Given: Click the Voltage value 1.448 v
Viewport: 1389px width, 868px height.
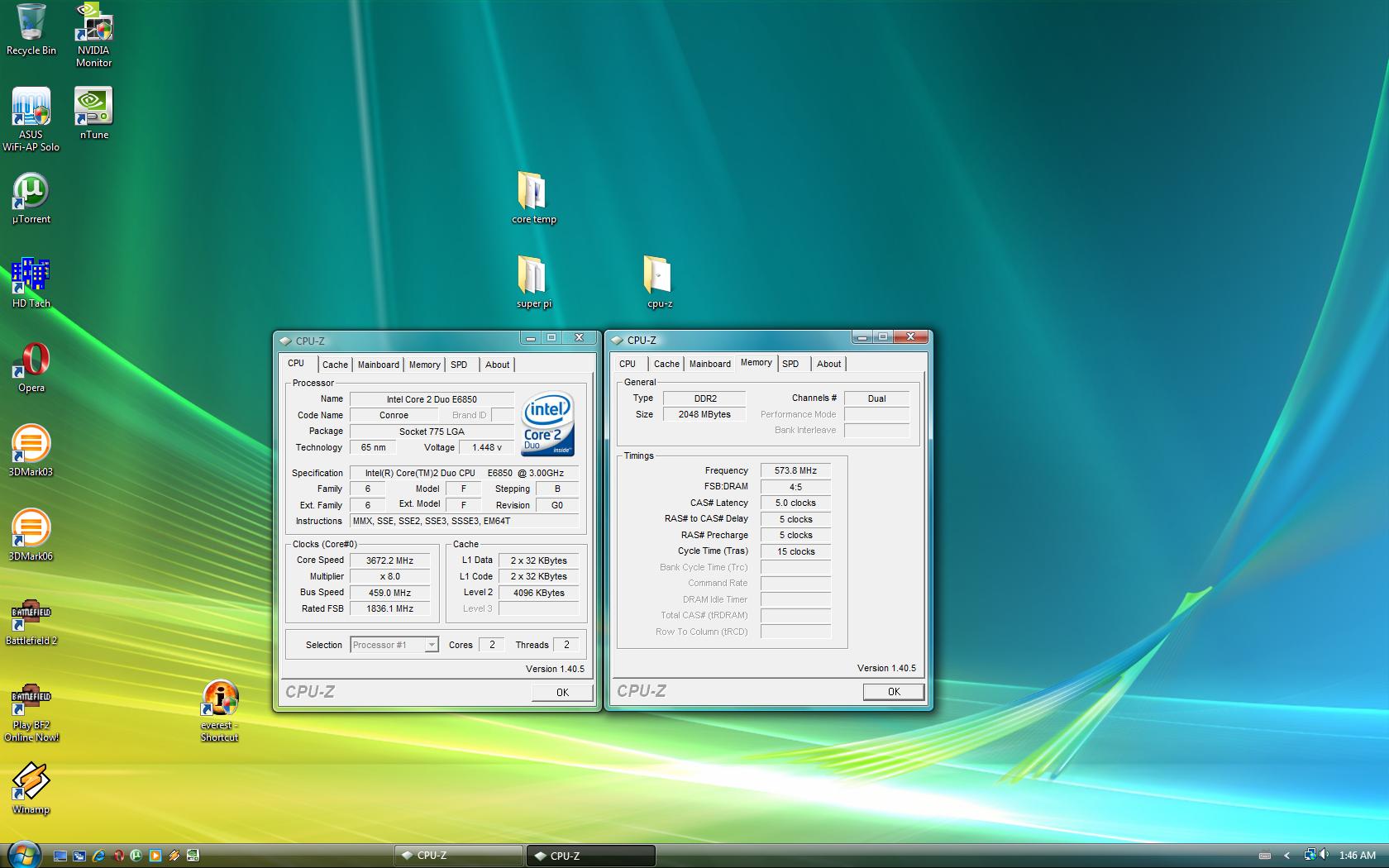Looking at the screenshot, I should pyautogui.click(x=487, y=447).
